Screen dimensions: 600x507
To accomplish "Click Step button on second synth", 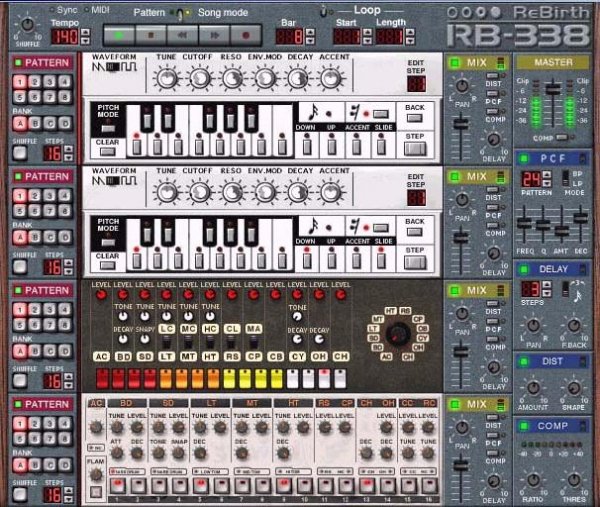I will 415,262.
